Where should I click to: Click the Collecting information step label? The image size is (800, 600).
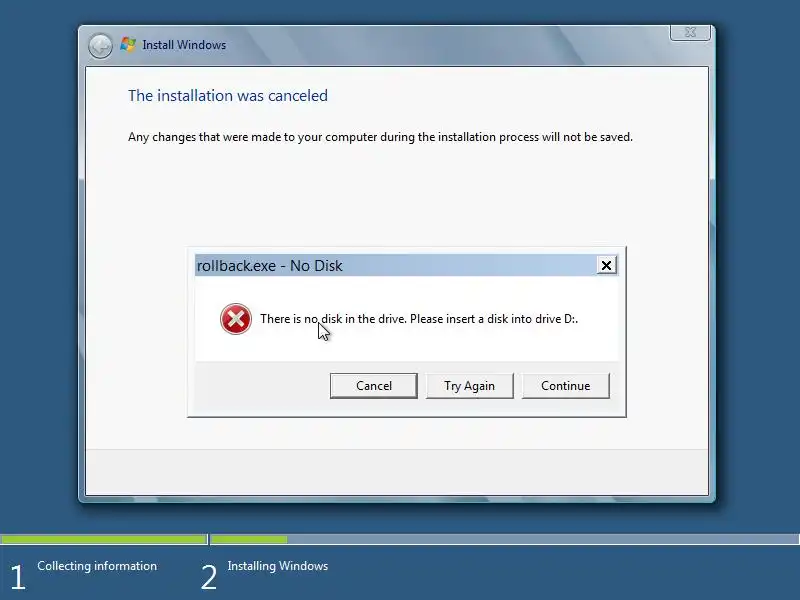coord(97,566)
